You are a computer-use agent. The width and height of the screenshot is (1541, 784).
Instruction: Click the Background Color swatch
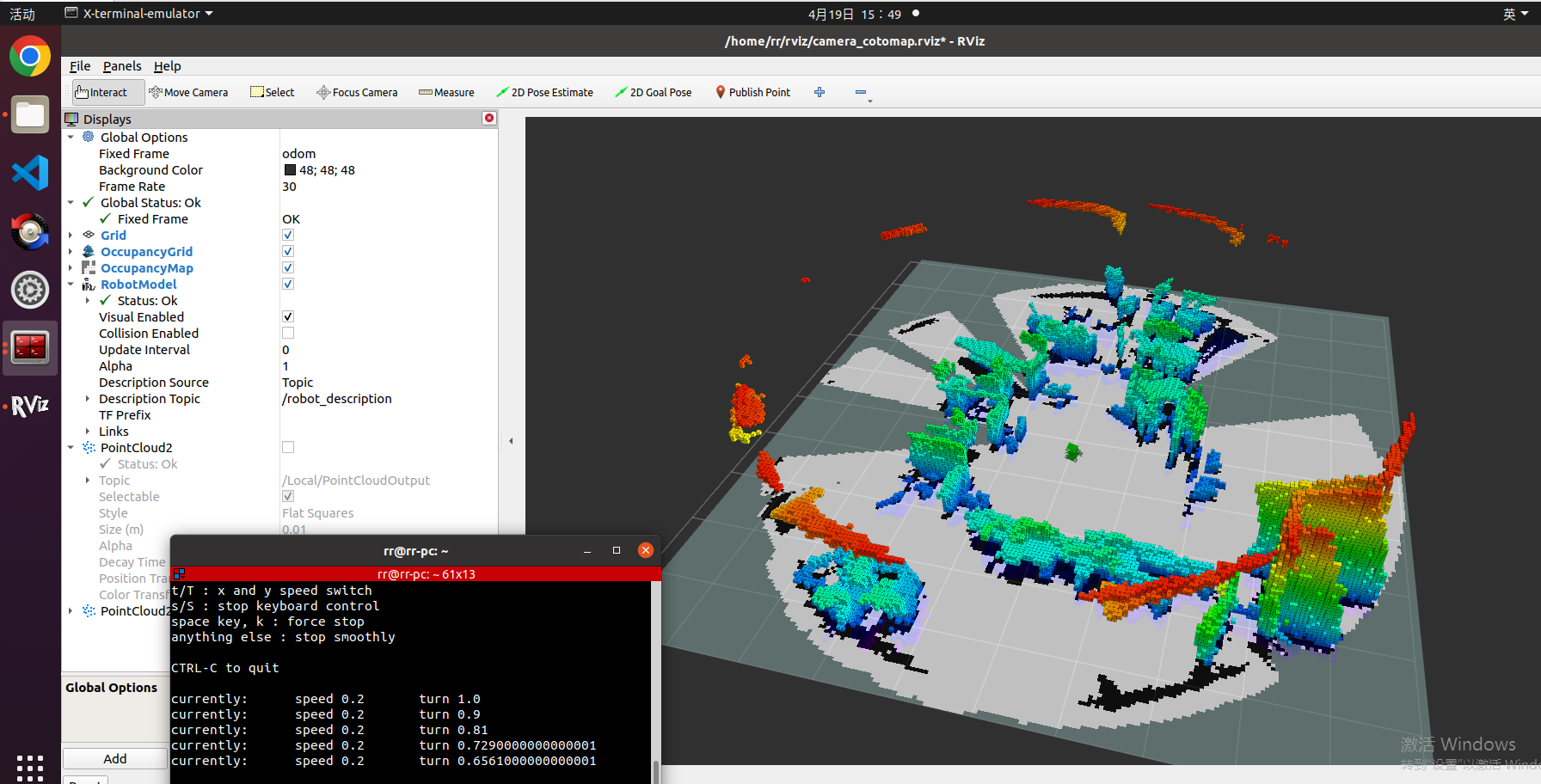[x=290, y=170]
